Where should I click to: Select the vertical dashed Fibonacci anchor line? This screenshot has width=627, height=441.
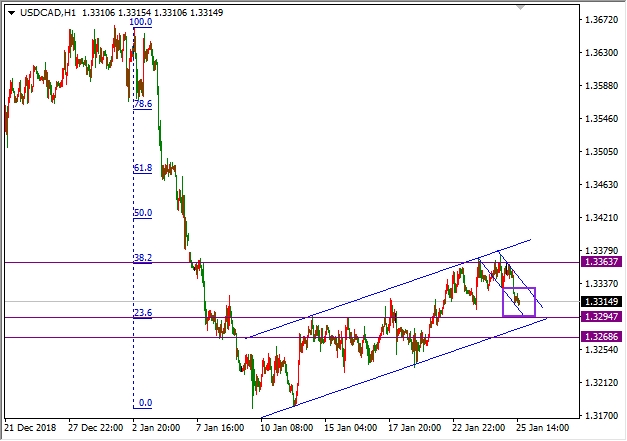[134, 250]
